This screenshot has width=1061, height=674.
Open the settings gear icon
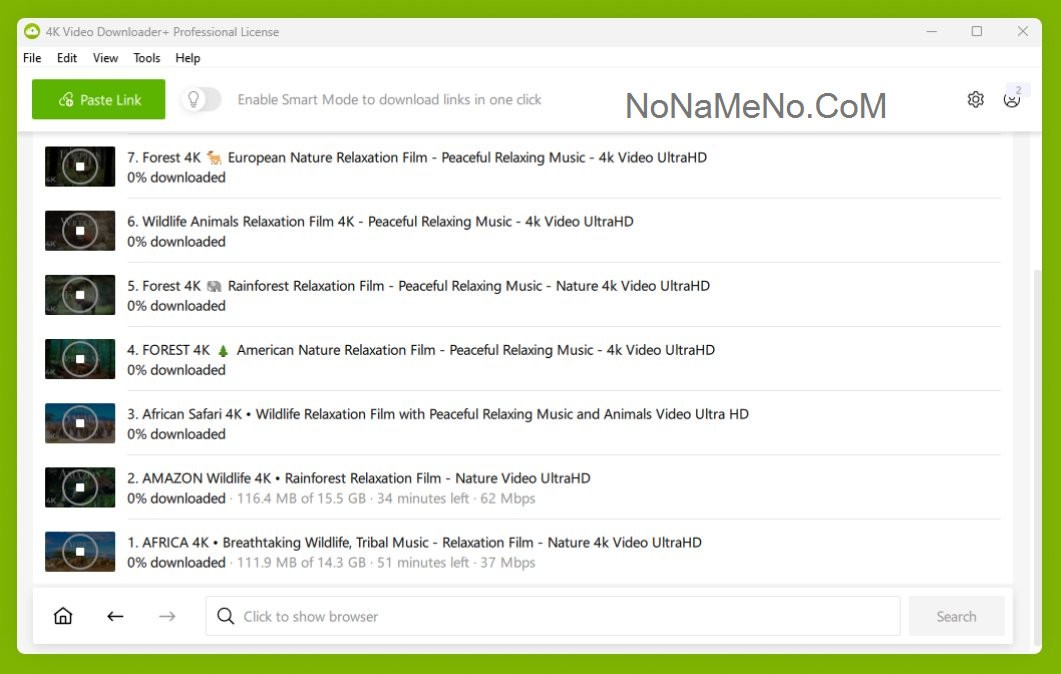point(975,99)
